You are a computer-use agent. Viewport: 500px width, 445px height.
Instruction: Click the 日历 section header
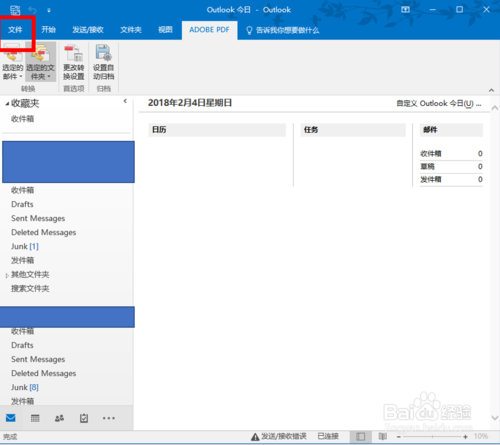pyautogui.click(x=217, y=130)
